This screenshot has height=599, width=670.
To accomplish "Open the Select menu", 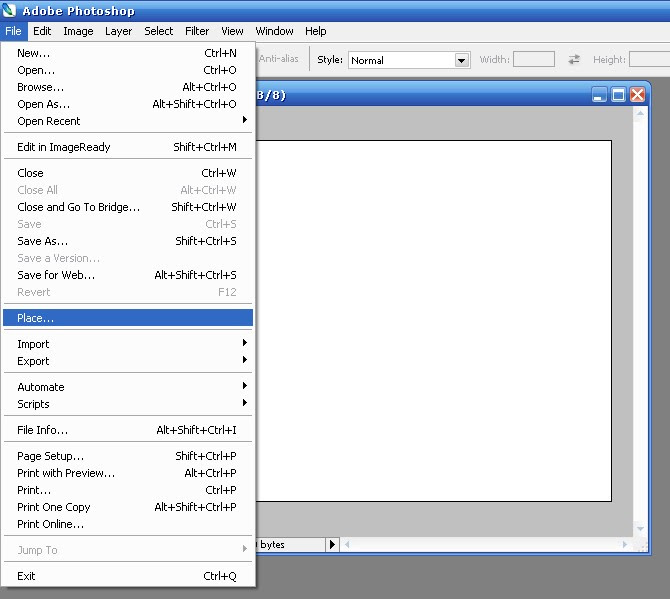I will click(159, 31).
